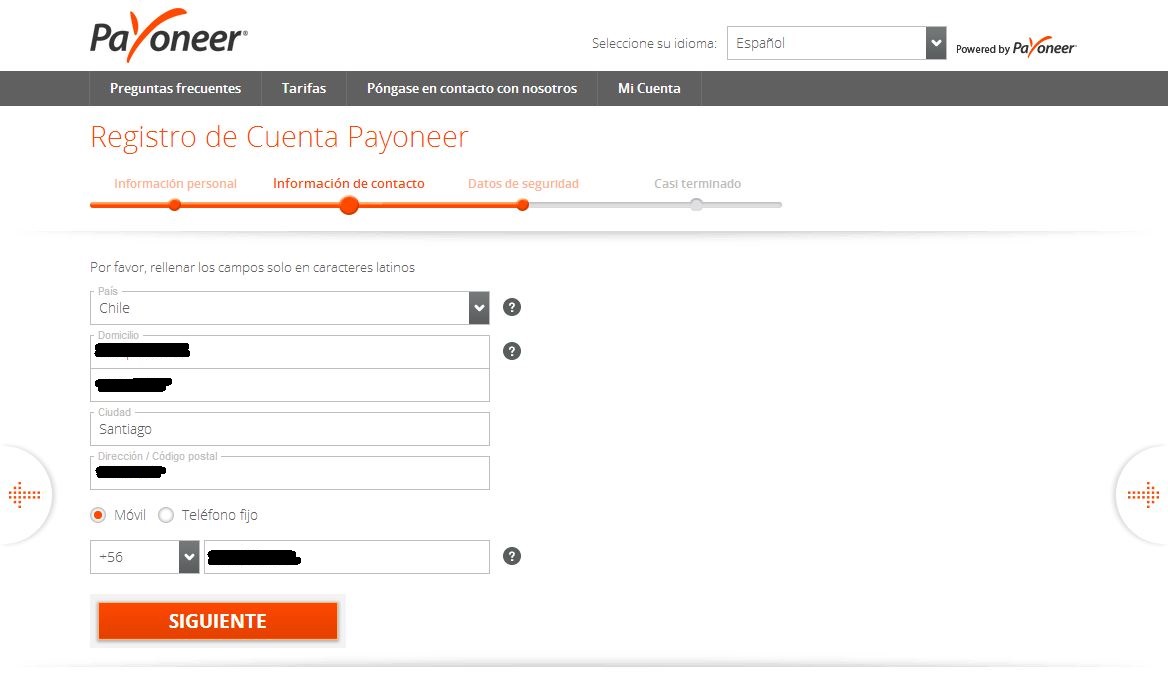Viewport: 1168px width, 685px height.
Task: Click the Datos de seguridad step dot
Action: pos(522,205)
